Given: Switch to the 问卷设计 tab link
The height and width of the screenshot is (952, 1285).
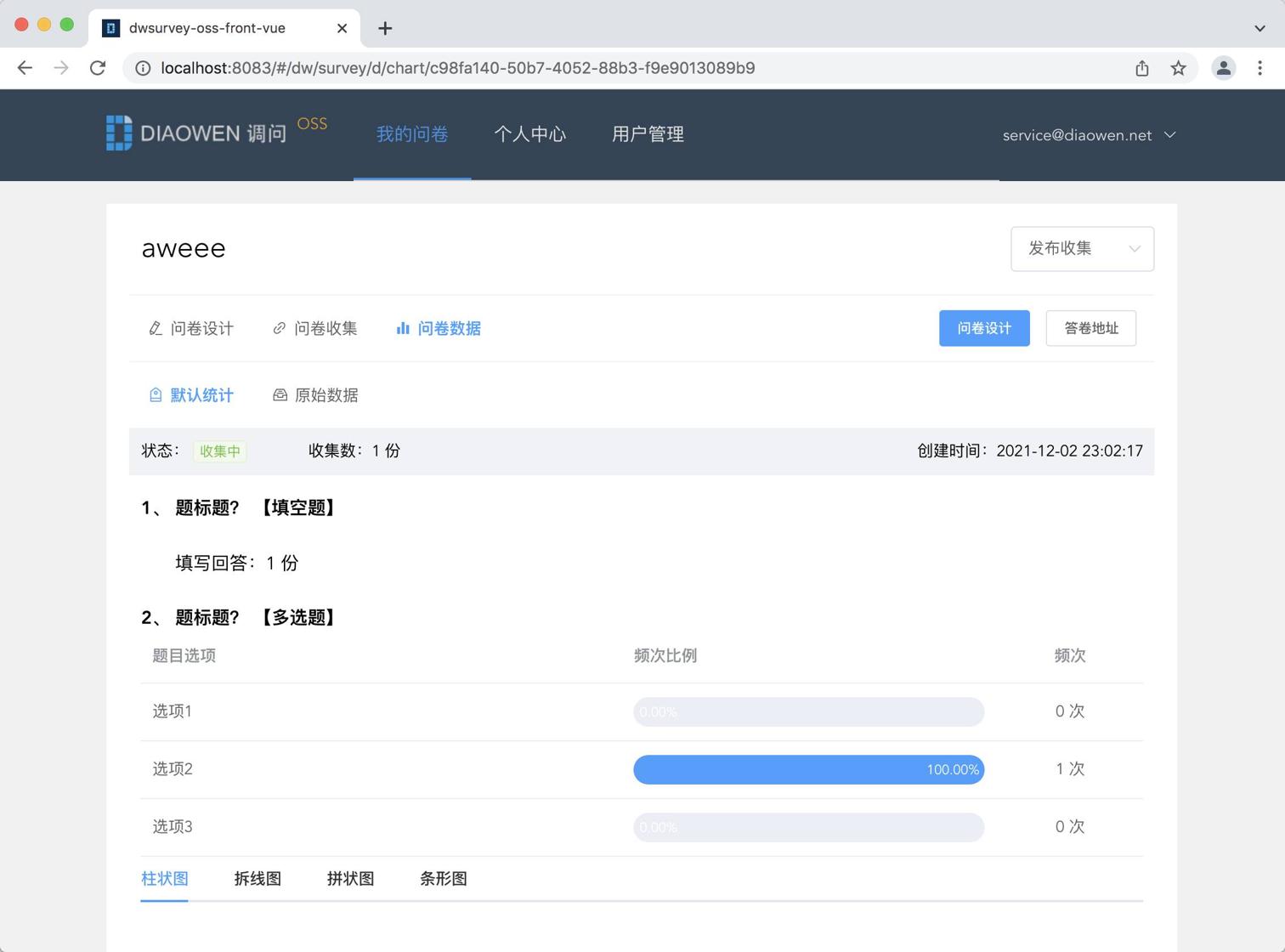Looking at the screenshot, I should [x=191, y=328].
